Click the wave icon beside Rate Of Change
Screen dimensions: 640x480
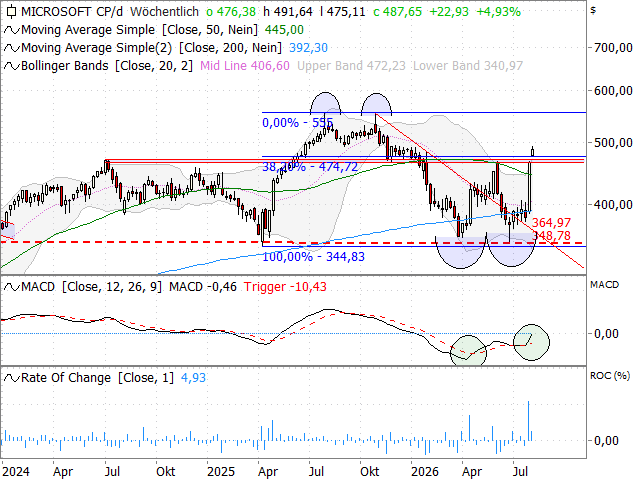tap(11, 378)
